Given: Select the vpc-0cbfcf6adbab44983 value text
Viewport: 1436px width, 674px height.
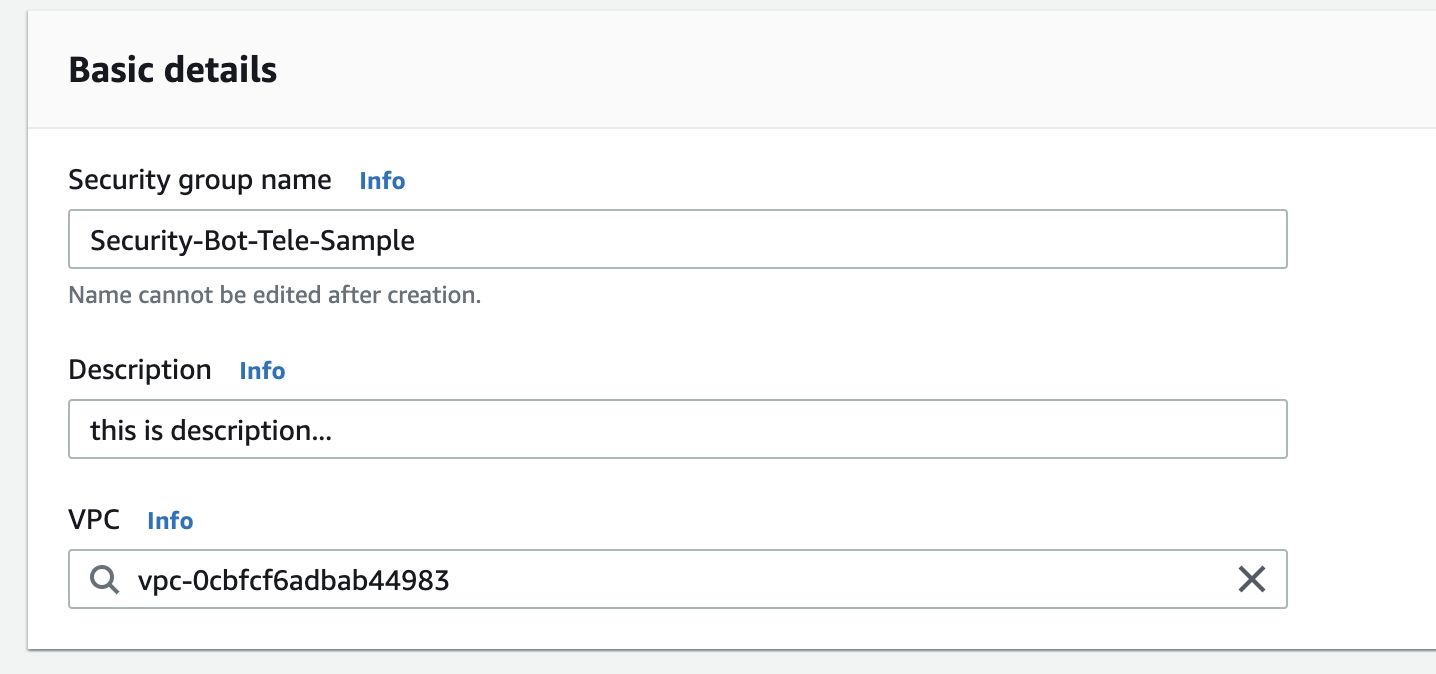Looking at the screenshot, I should tap(293, 580).
